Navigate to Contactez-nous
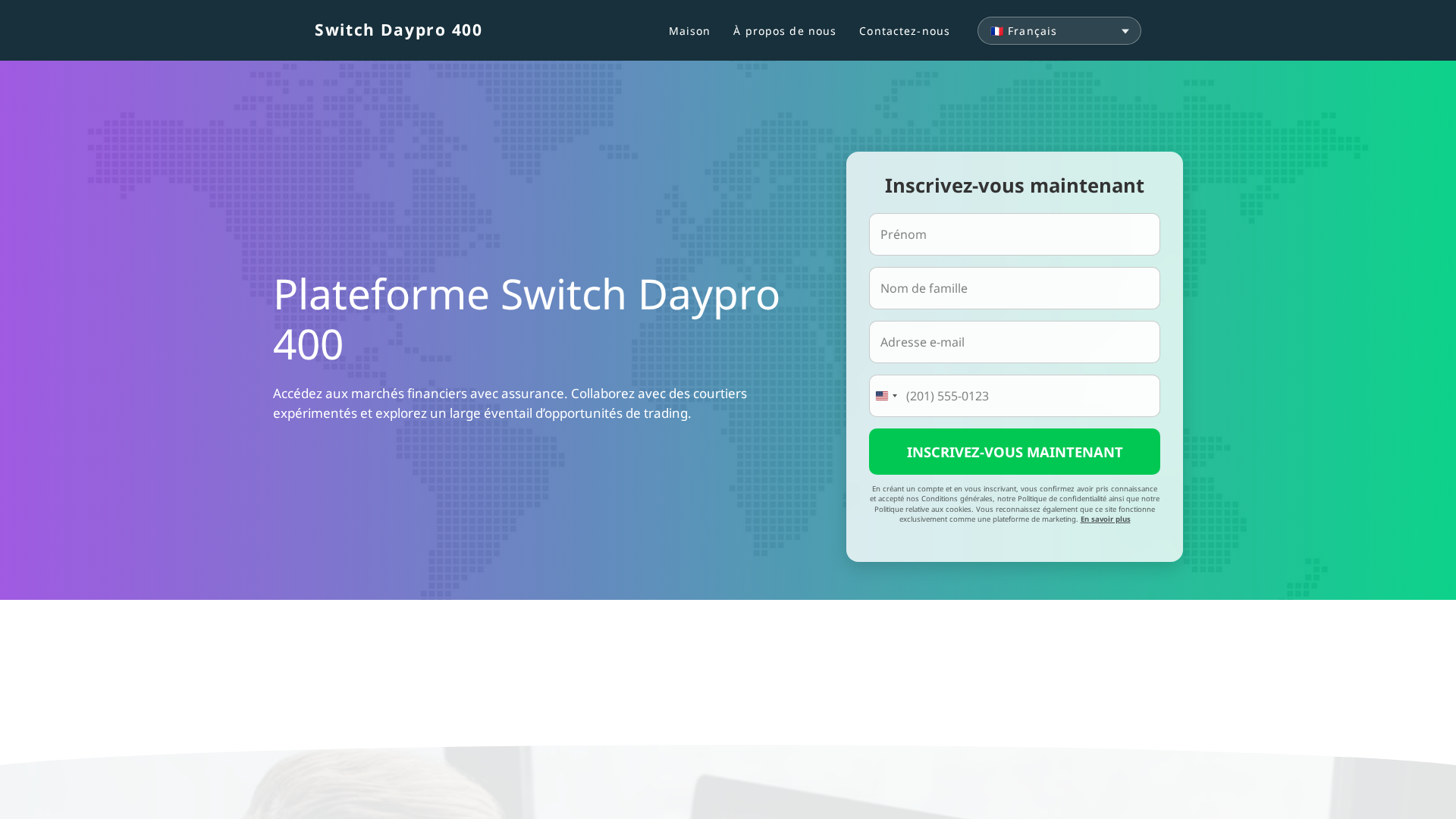This screenshot has height=819, width=1456. (904, 30)
